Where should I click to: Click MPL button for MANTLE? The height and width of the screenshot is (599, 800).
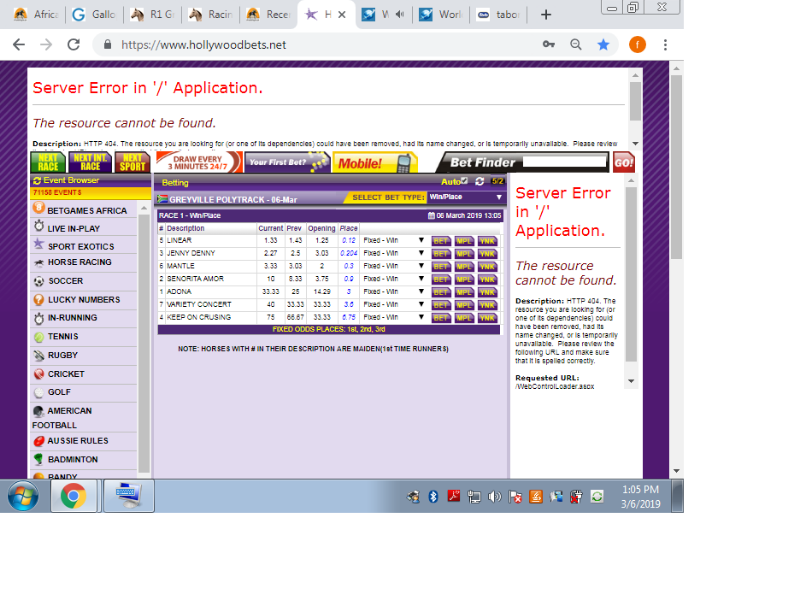point(464,267)
